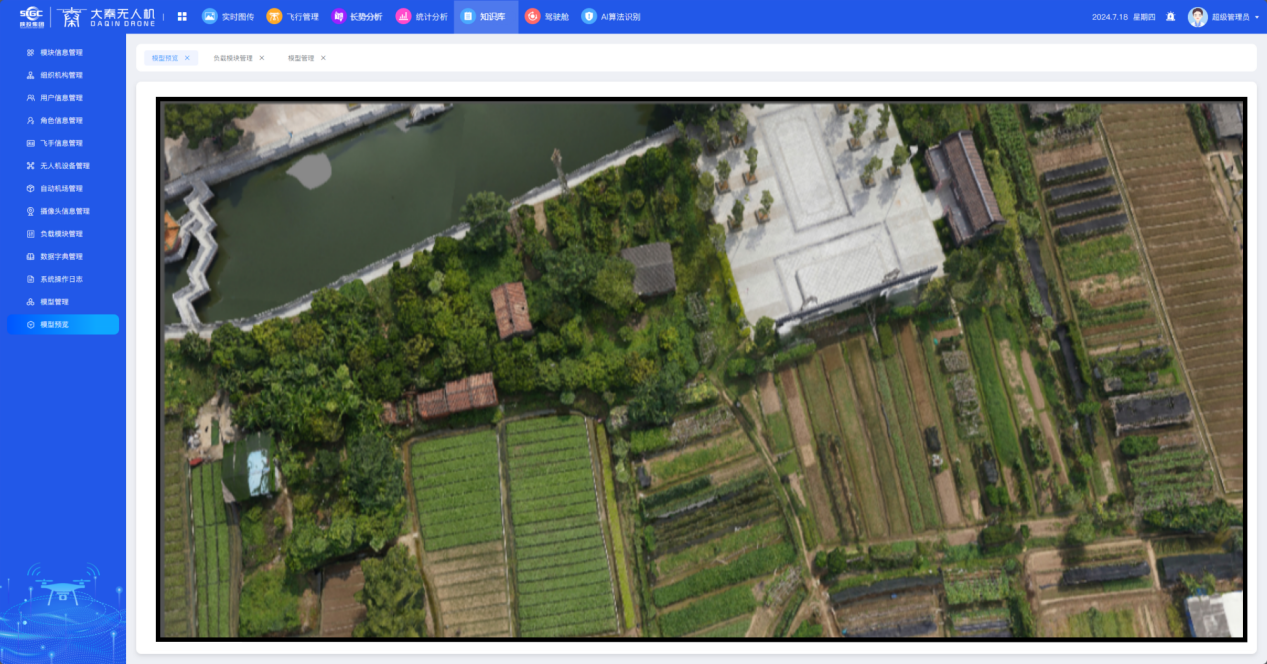Open 长势分析 growth analysis module
The height and width of the screenshot is (664, 1267).
(x=356, y=17)
